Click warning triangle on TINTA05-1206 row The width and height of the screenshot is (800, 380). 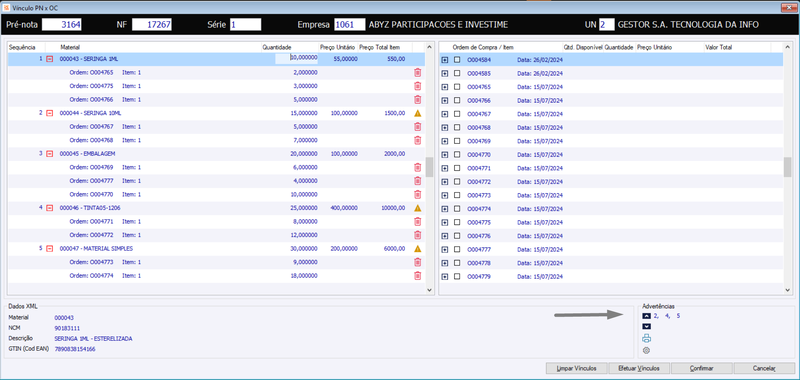pos(417,208)
